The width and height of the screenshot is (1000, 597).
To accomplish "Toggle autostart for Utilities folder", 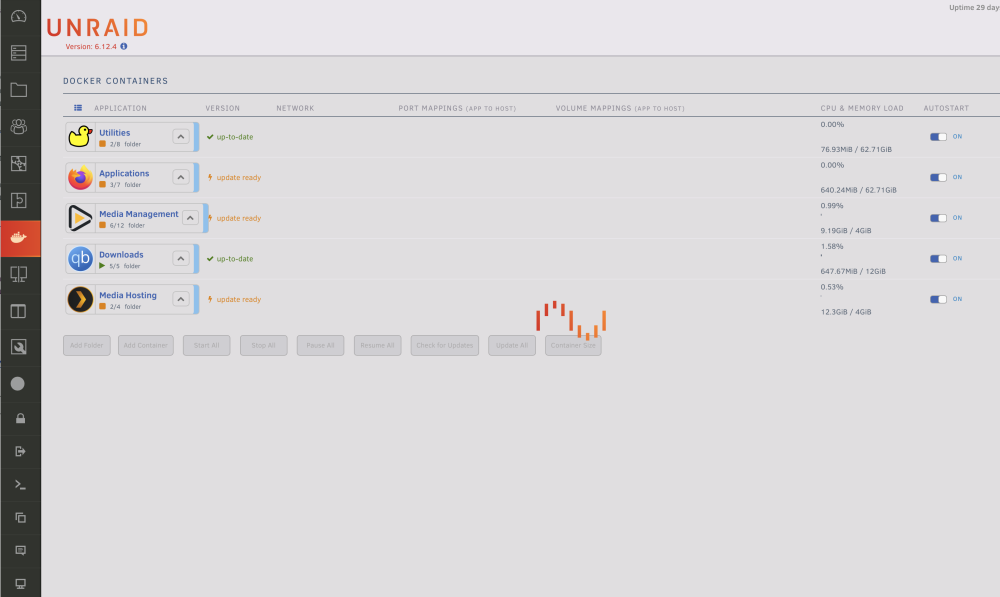I will point(938,136).
